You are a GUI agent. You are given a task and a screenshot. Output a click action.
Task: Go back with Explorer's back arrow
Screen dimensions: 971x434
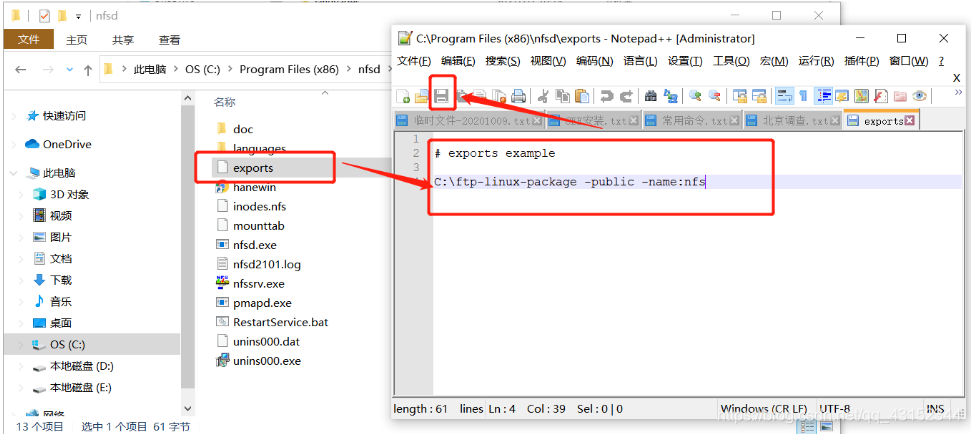pyautogui.click(x=20, y=70)
